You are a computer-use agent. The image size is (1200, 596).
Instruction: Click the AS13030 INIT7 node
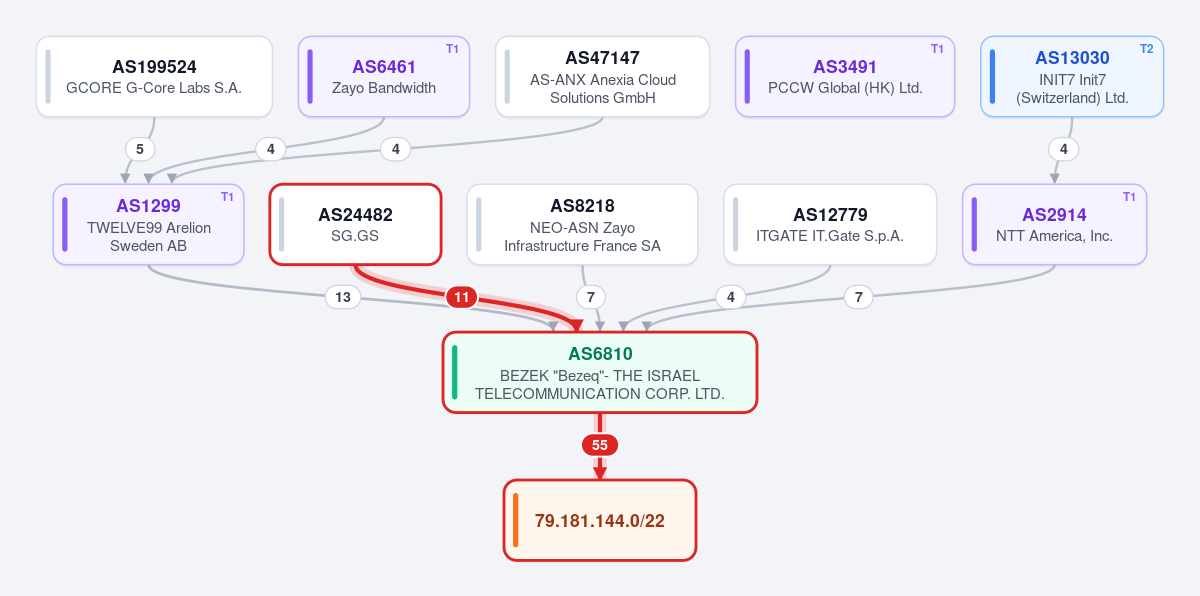pyautogui.click(x=1072, y=77)
